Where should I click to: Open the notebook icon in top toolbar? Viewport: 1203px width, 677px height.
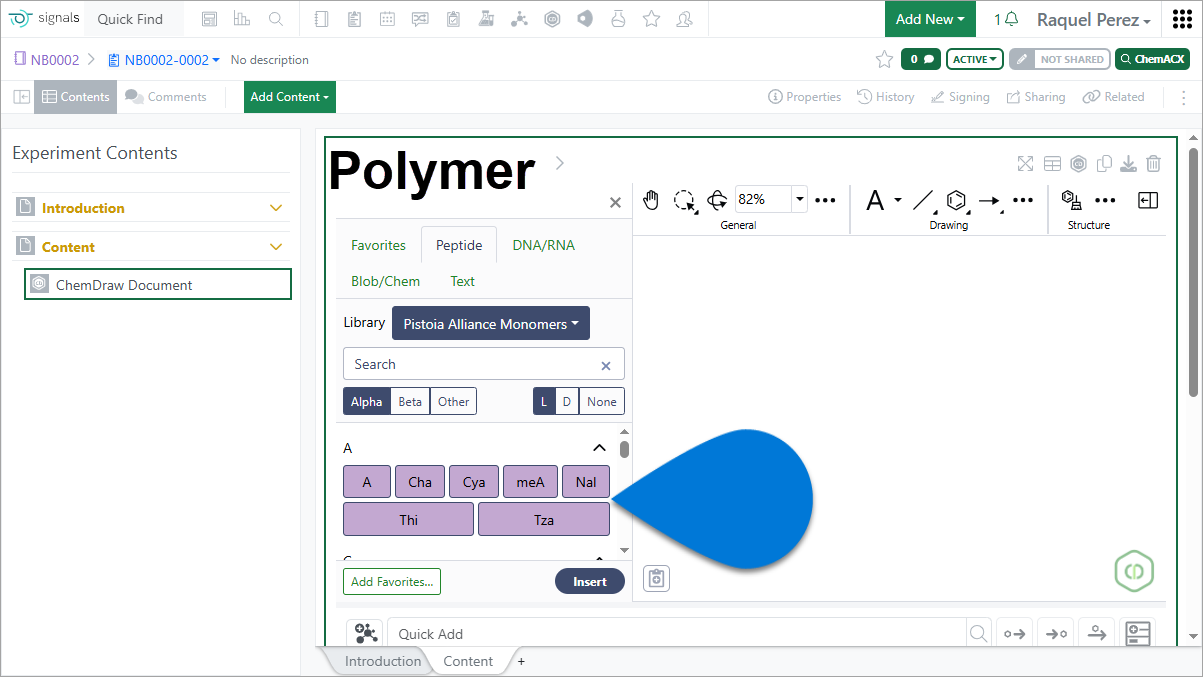[320, 19]
